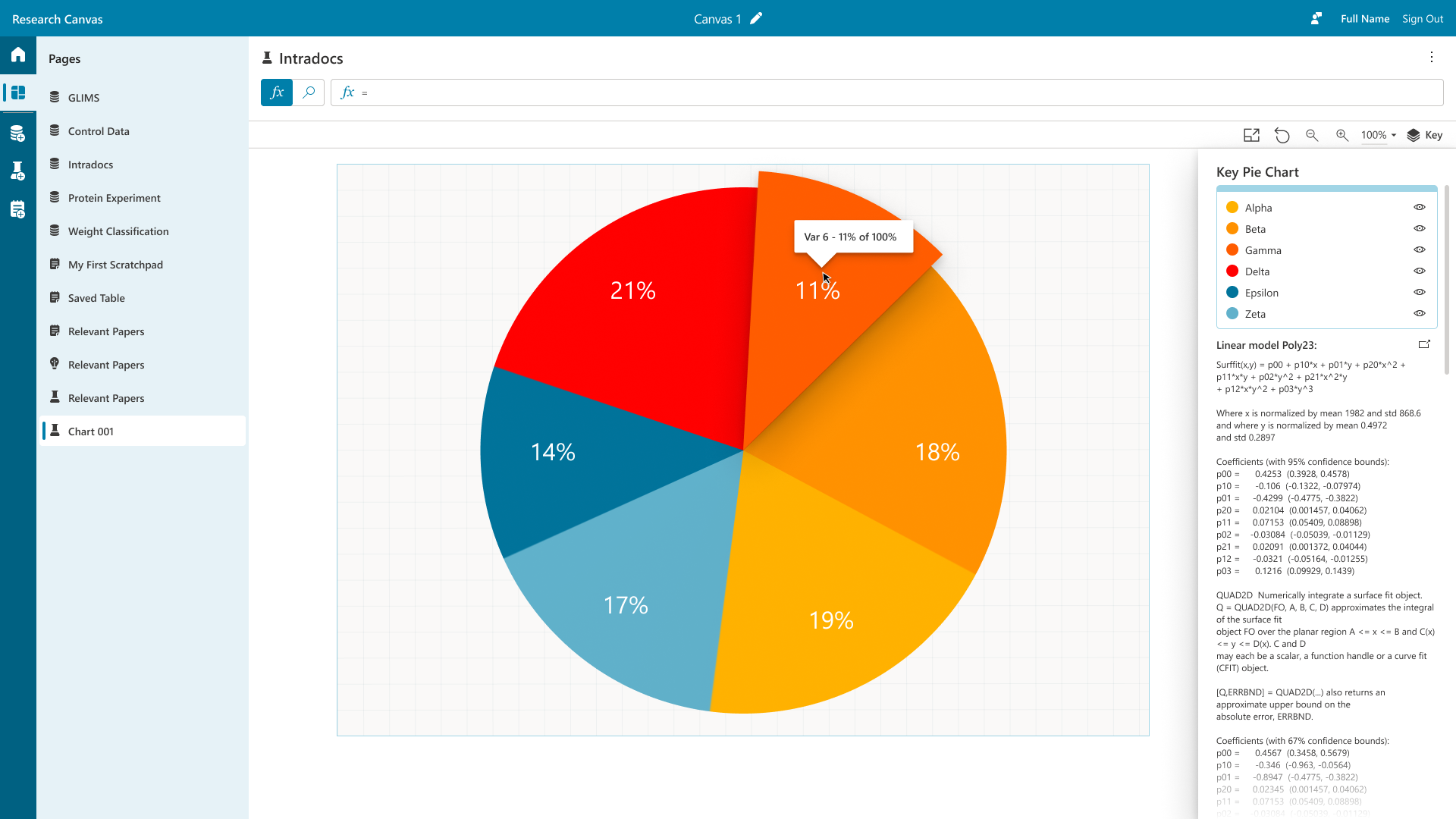Select the Weight Classification page
This screenshot has height=819, width=1456.
118,231
